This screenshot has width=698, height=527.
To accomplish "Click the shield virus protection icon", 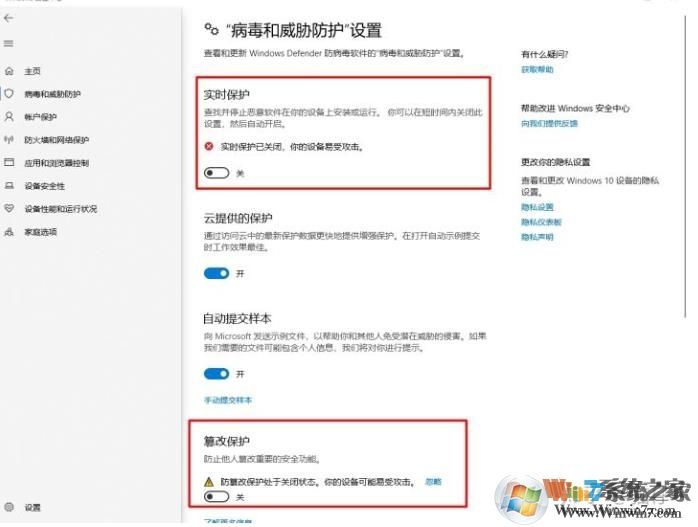I will 9,93.
